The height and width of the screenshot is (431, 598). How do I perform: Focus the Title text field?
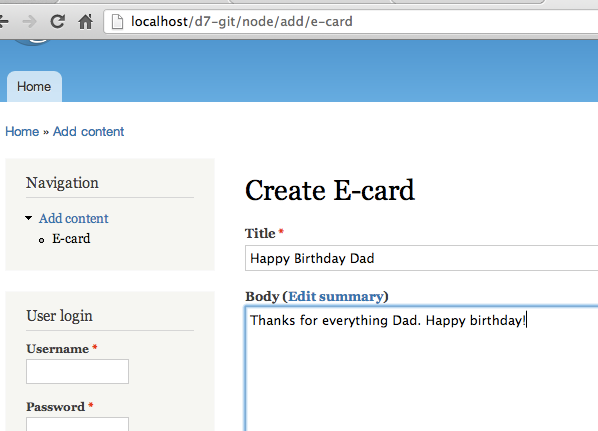(x=421, y=258)
